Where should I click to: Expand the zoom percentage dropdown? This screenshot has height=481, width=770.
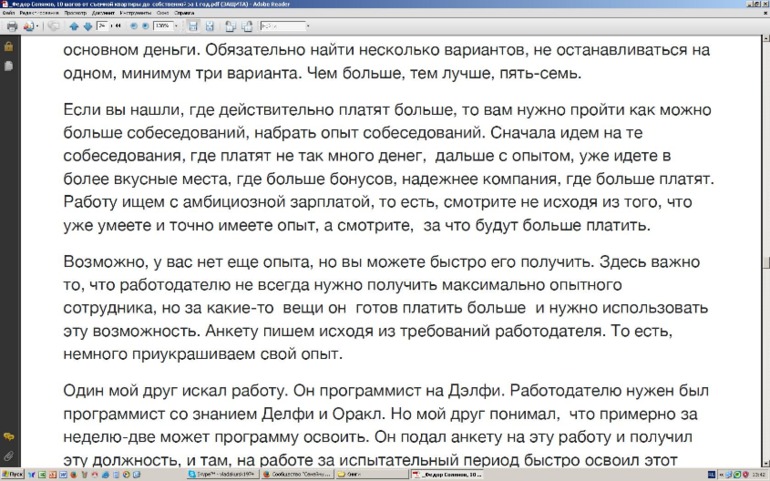pyautogui.click(x=176, y=25)
